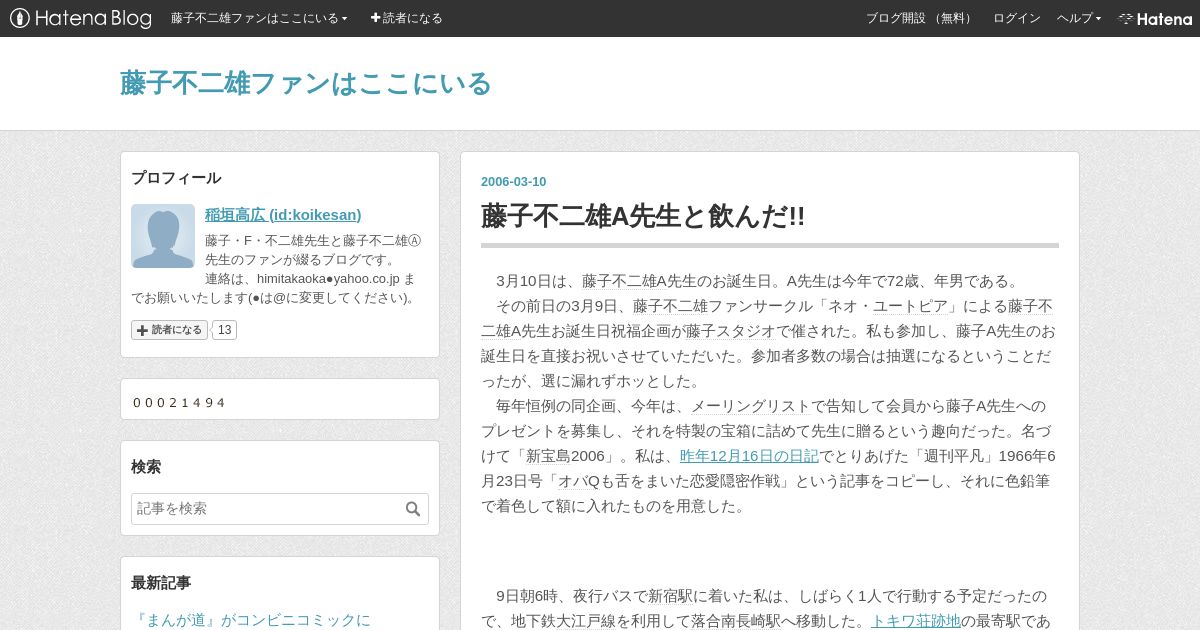Click the post date 2006-03-10

514,182
